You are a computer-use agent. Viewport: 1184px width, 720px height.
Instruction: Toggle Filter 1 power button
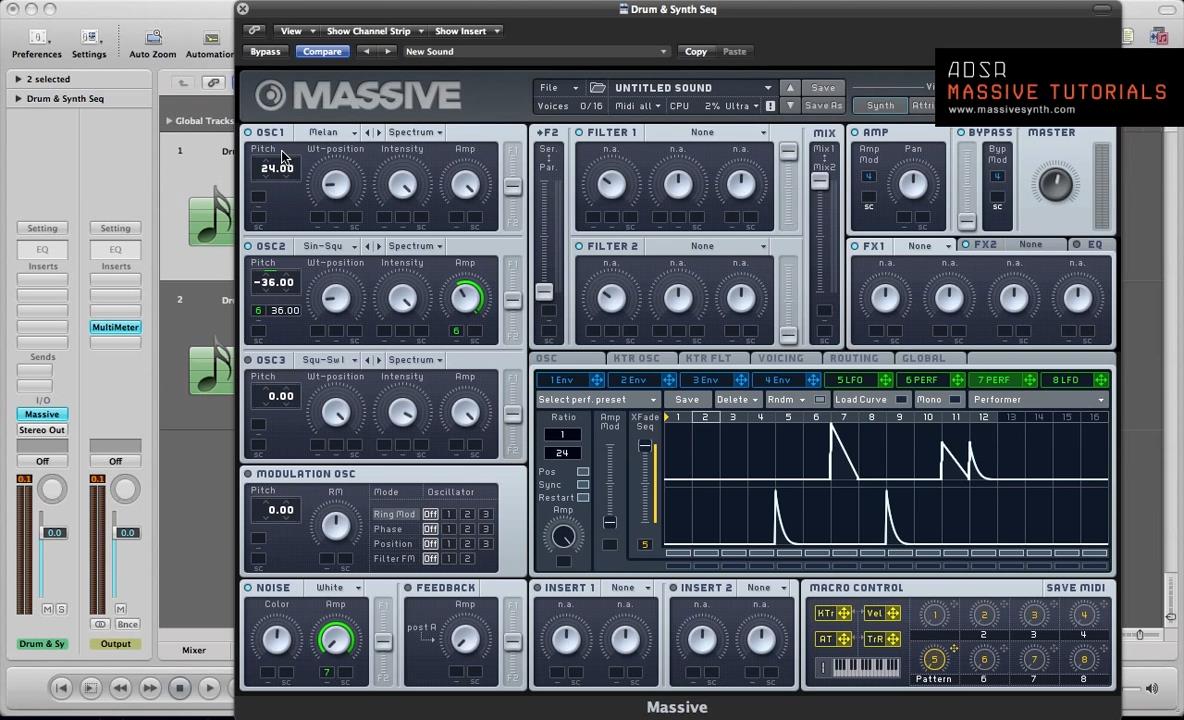click(579, 132)
